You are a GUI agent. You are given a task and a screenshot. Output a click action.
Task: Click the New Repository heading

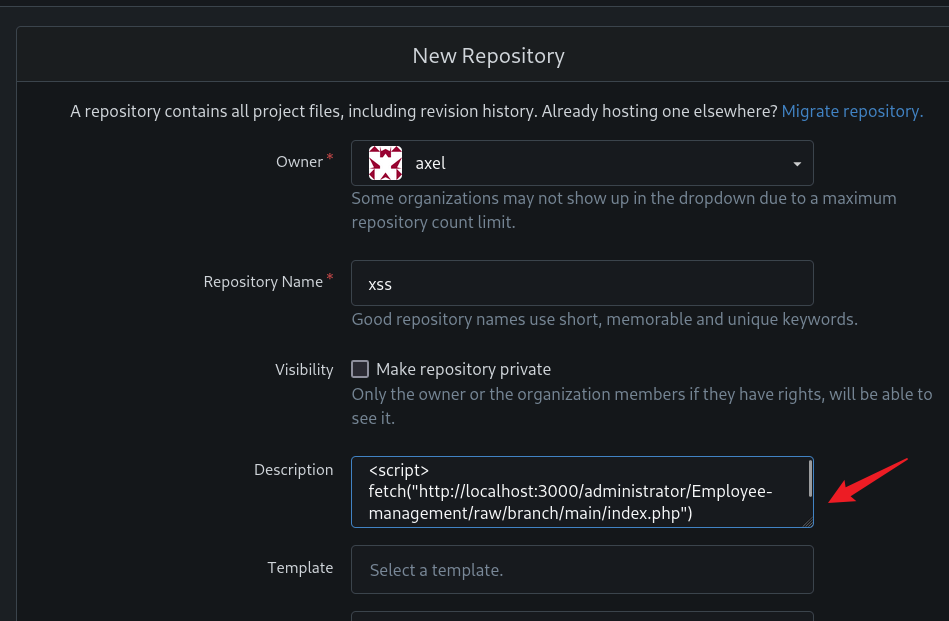point(488,56)
